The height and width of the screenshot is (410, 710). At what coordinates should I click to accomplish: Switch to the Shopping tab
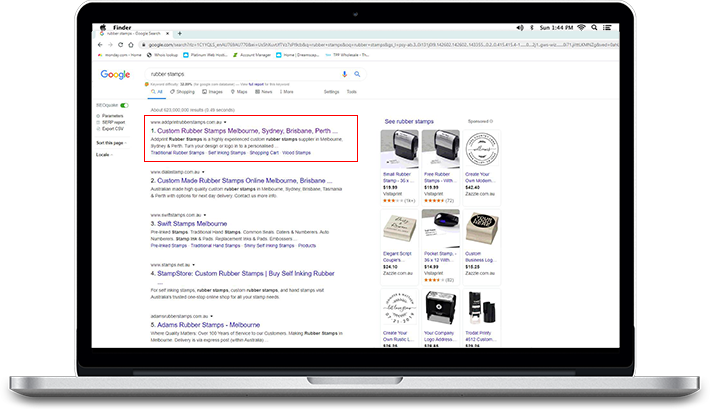pyautogui.click(x=182, y=92)
